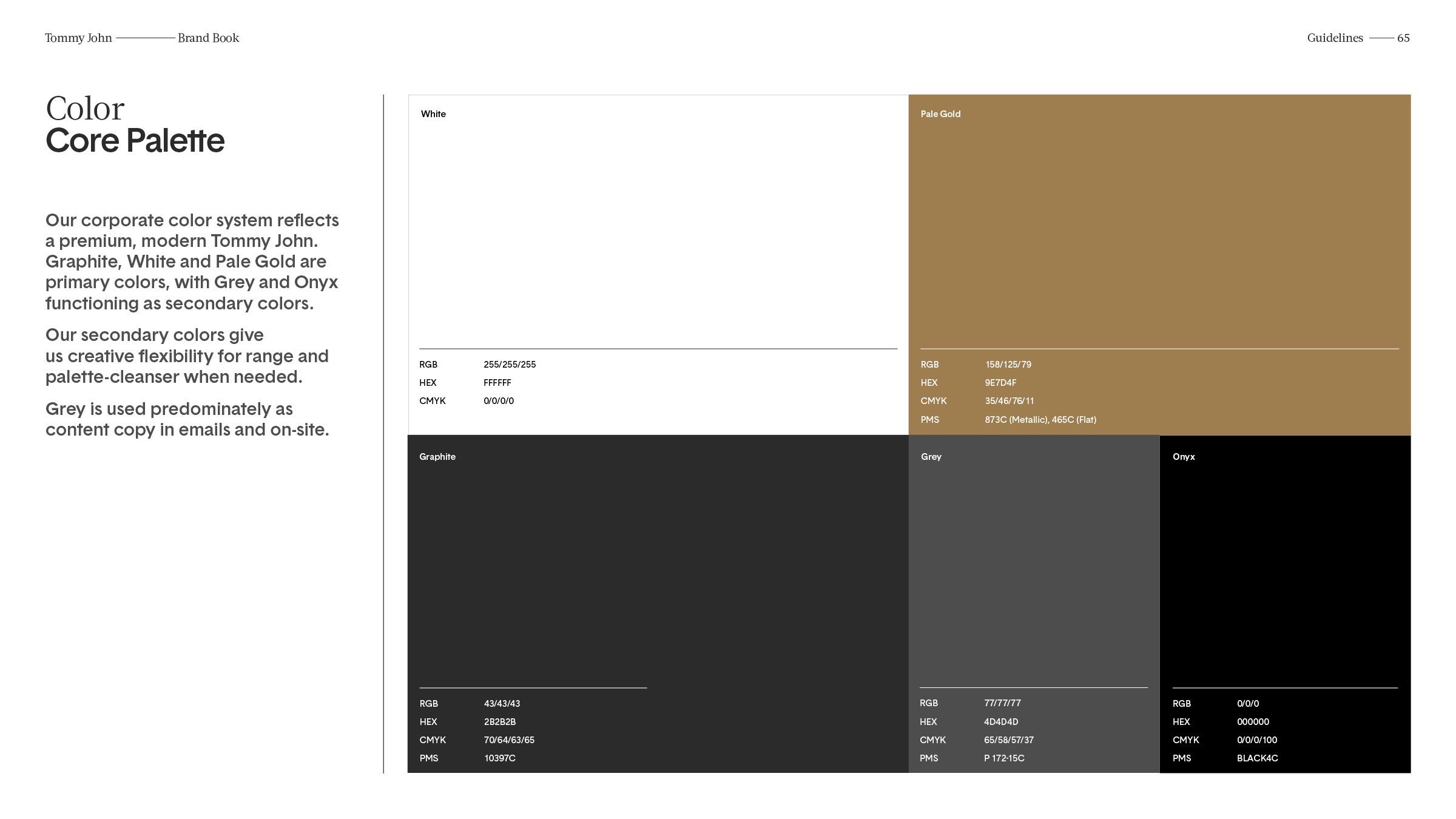Click the 'Graphite' swatch label
The width and height of the screenshot is (1456, 819).
[x=437, y=457]
